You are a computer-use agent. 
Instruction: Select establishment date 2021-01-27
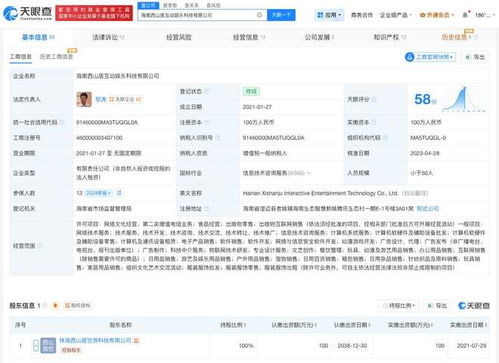(x=257, y=107)
